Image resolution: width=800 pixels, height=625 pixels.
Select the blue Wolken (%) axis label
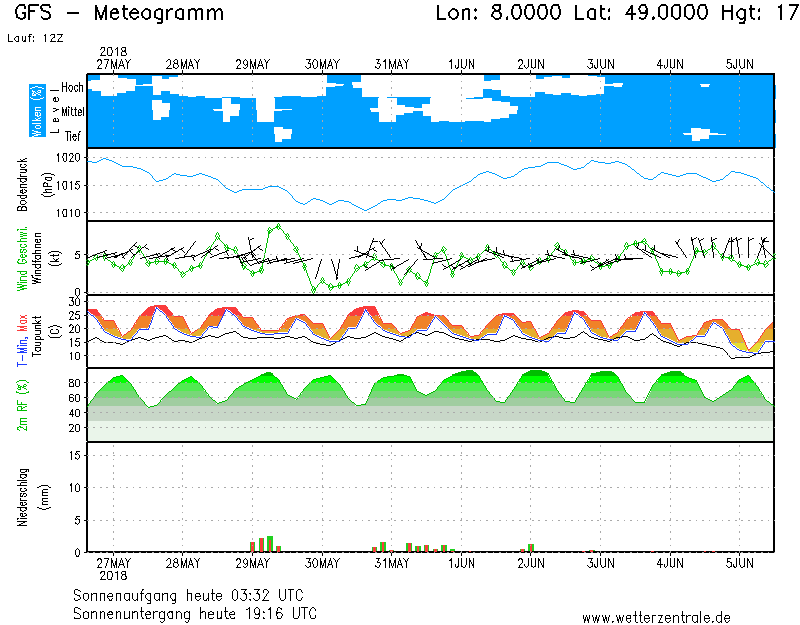coord(37,110)
